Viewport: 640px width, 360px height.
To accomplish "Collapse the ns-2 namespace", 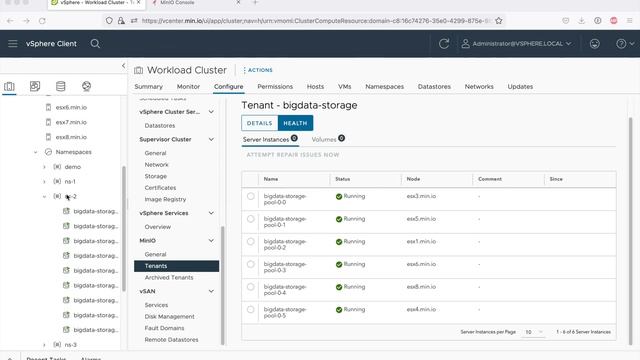I will (x=44, y=196).
